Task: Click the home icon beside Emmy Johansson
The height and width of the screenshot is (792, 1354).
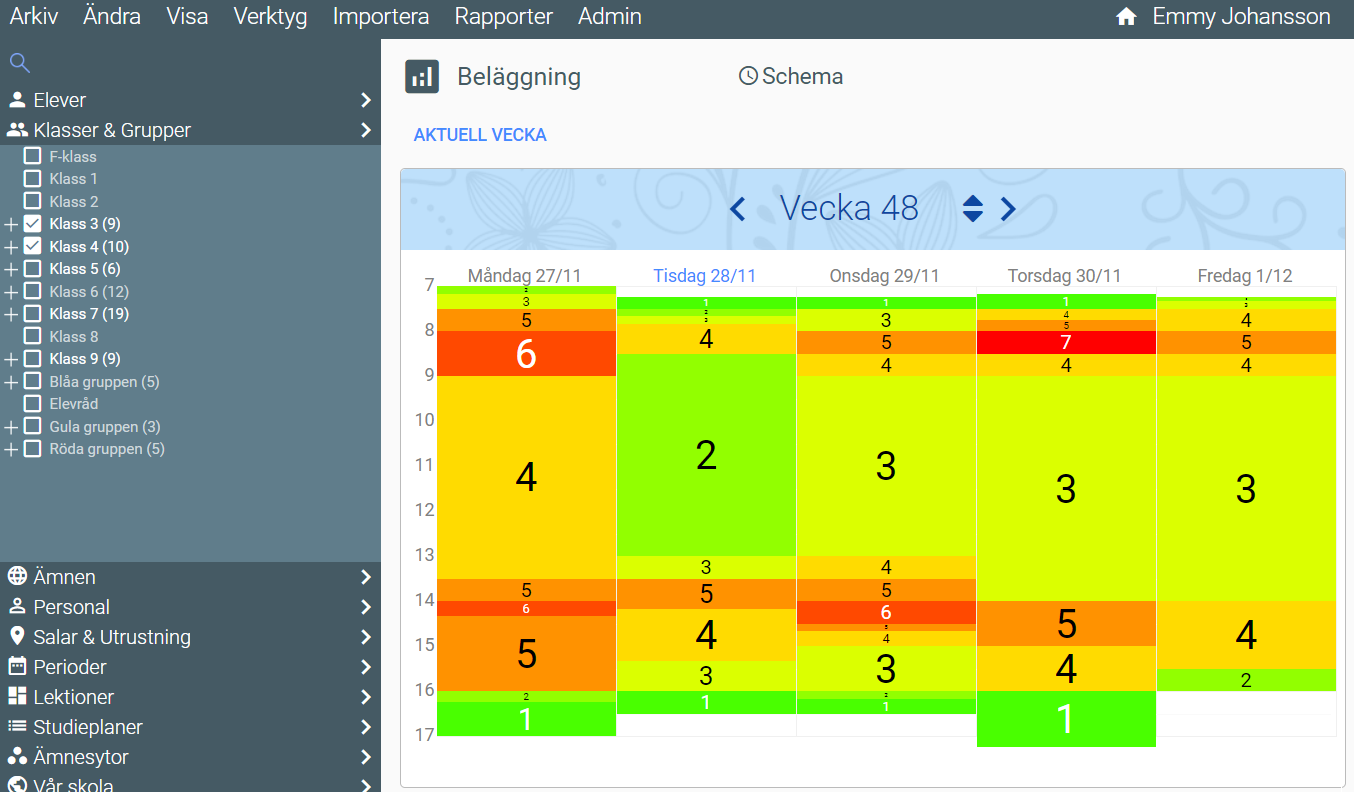Action: coord(1126,17)
